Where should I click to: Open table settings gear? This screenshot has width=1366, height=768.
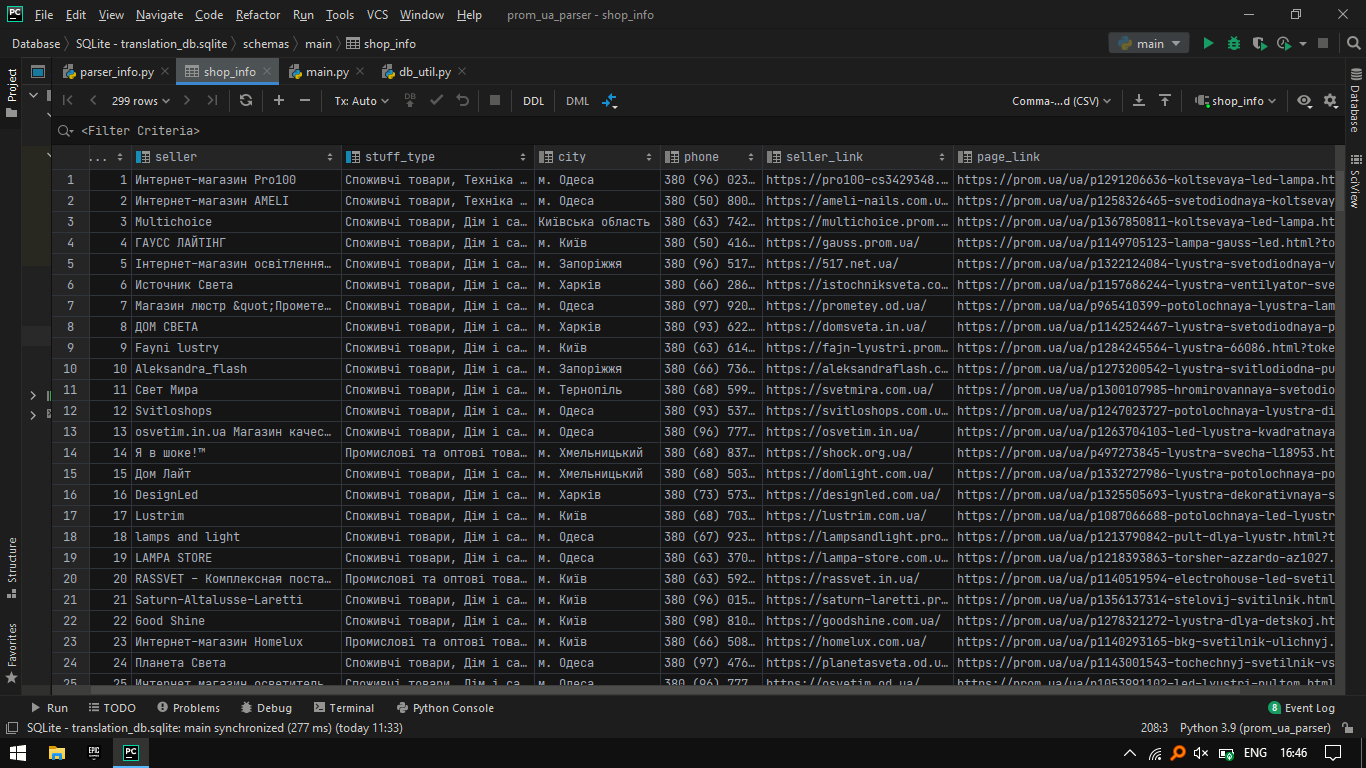click(x=1330, y=101)
